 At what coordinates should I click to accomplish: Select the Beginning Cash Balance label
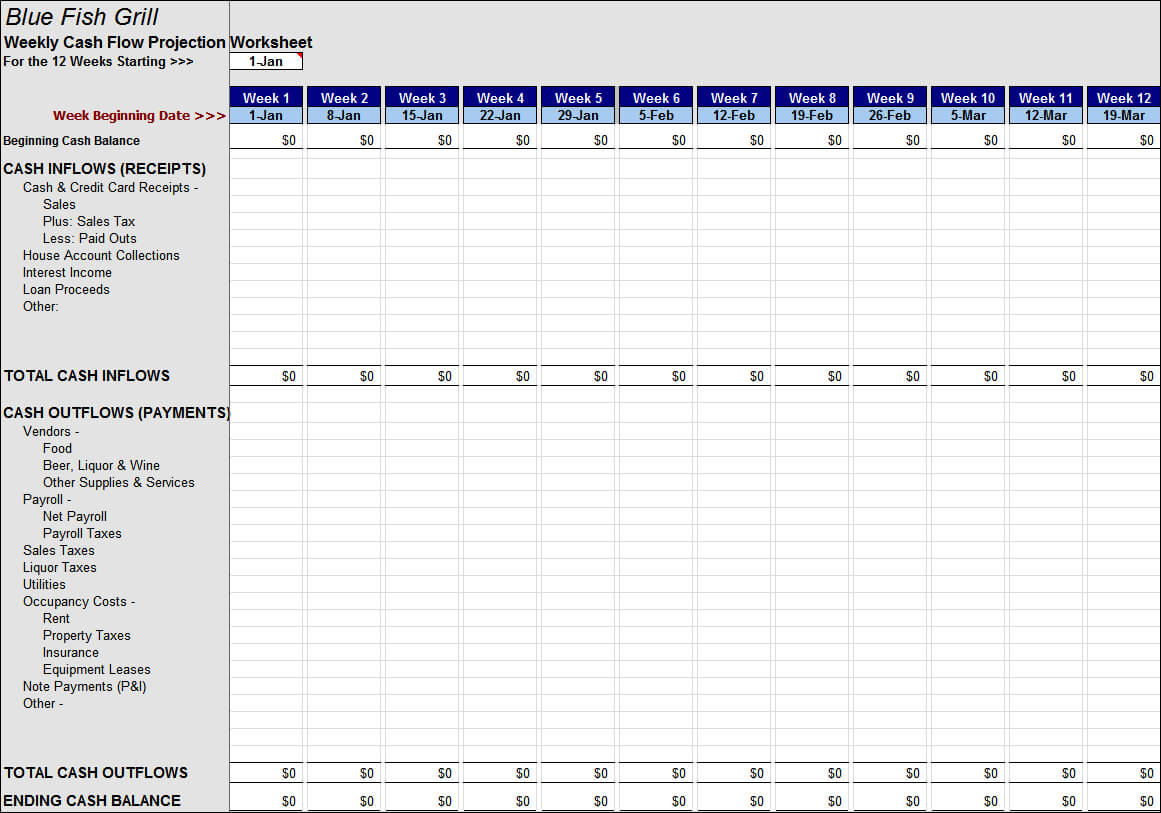coord(71,141)
